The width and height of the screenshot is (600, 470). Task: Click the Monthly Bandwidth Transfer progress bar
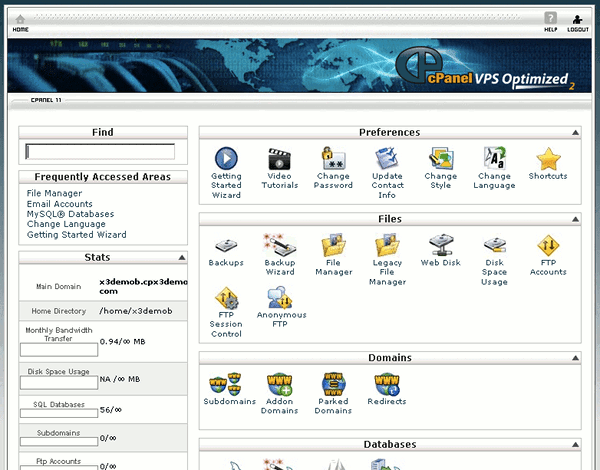click(59, 350)
